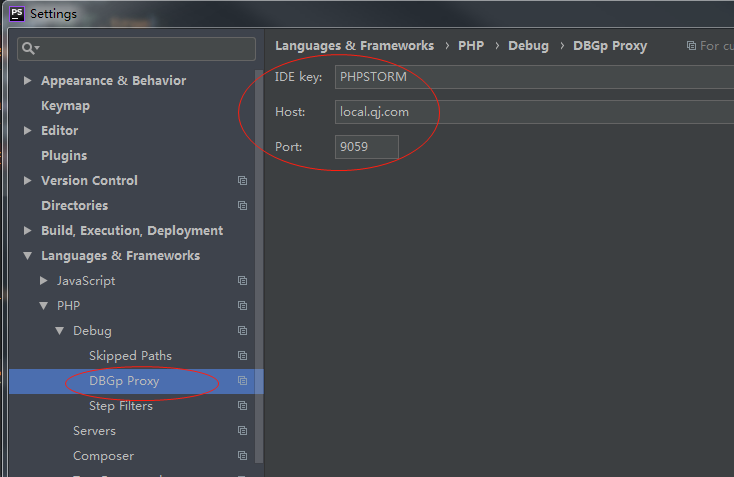This screenshot has width=734, height=477.
Task: Select Skipped Paths under Debug
Action: [130, 356]
